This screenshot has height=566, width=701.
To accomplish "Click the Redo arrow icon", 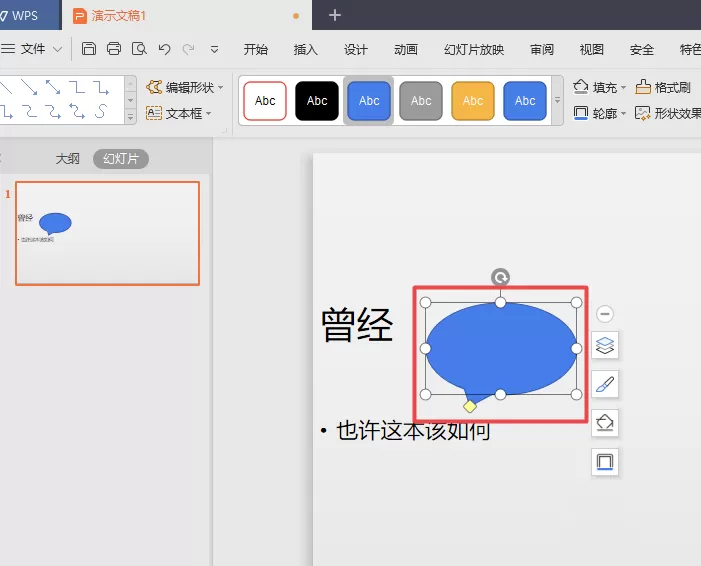I will (189, 49).
